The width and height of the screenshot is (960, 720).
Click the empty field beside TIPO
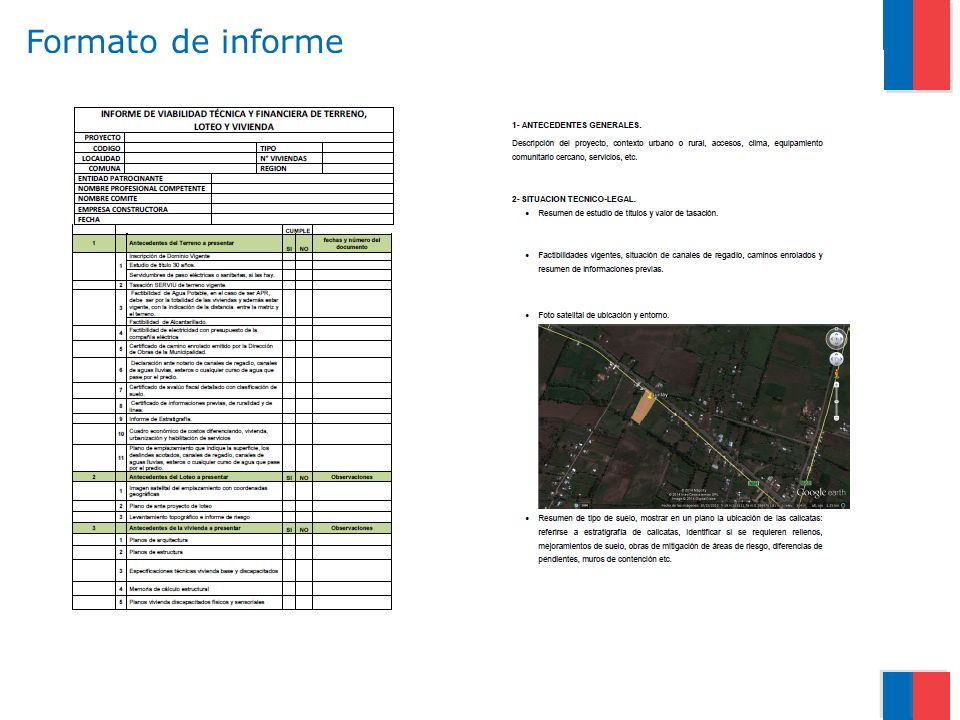(x=358, y=148)
